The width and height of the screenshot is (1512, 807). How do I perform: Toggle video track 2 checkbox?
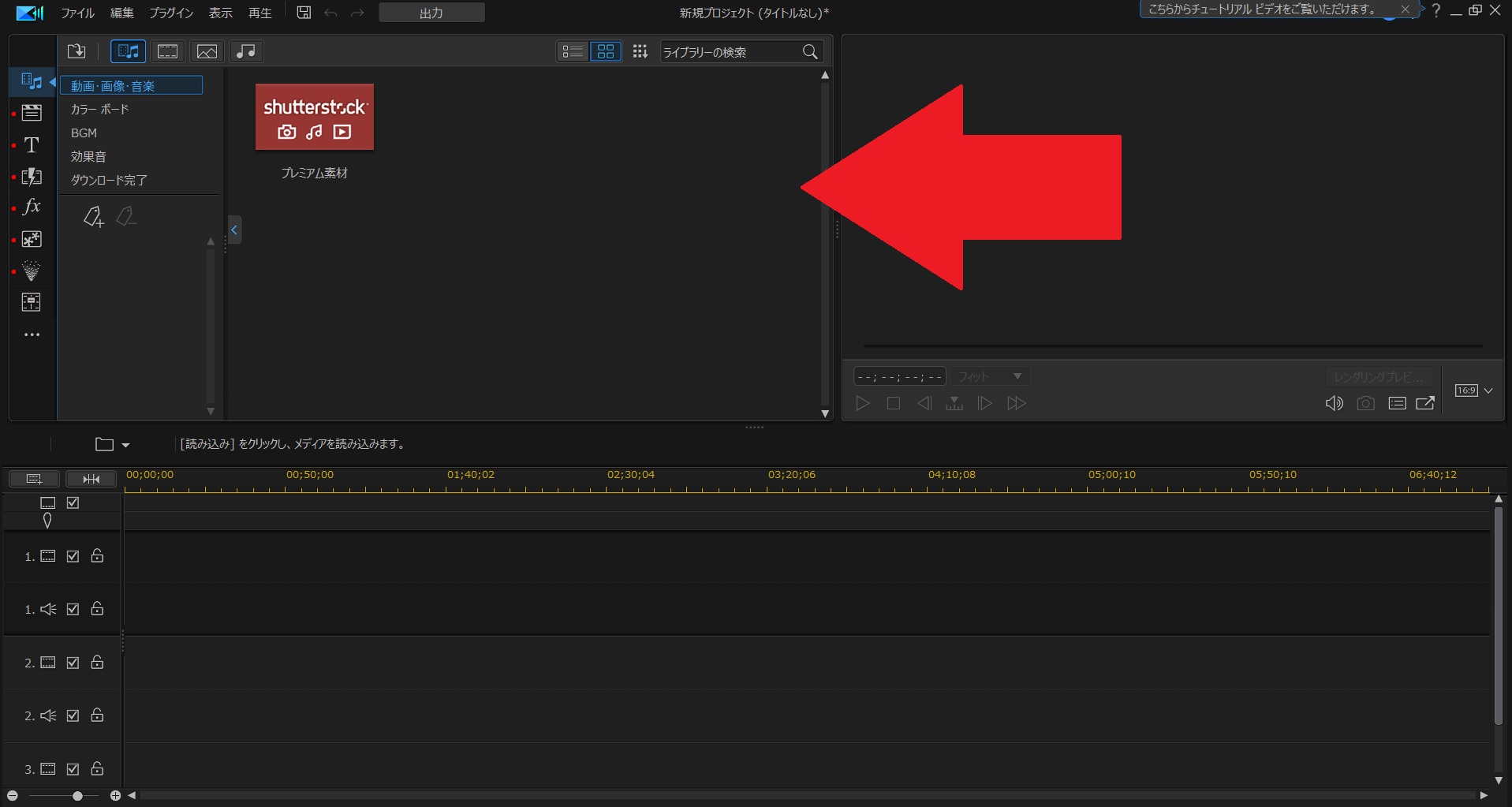[x=73, y=663]
